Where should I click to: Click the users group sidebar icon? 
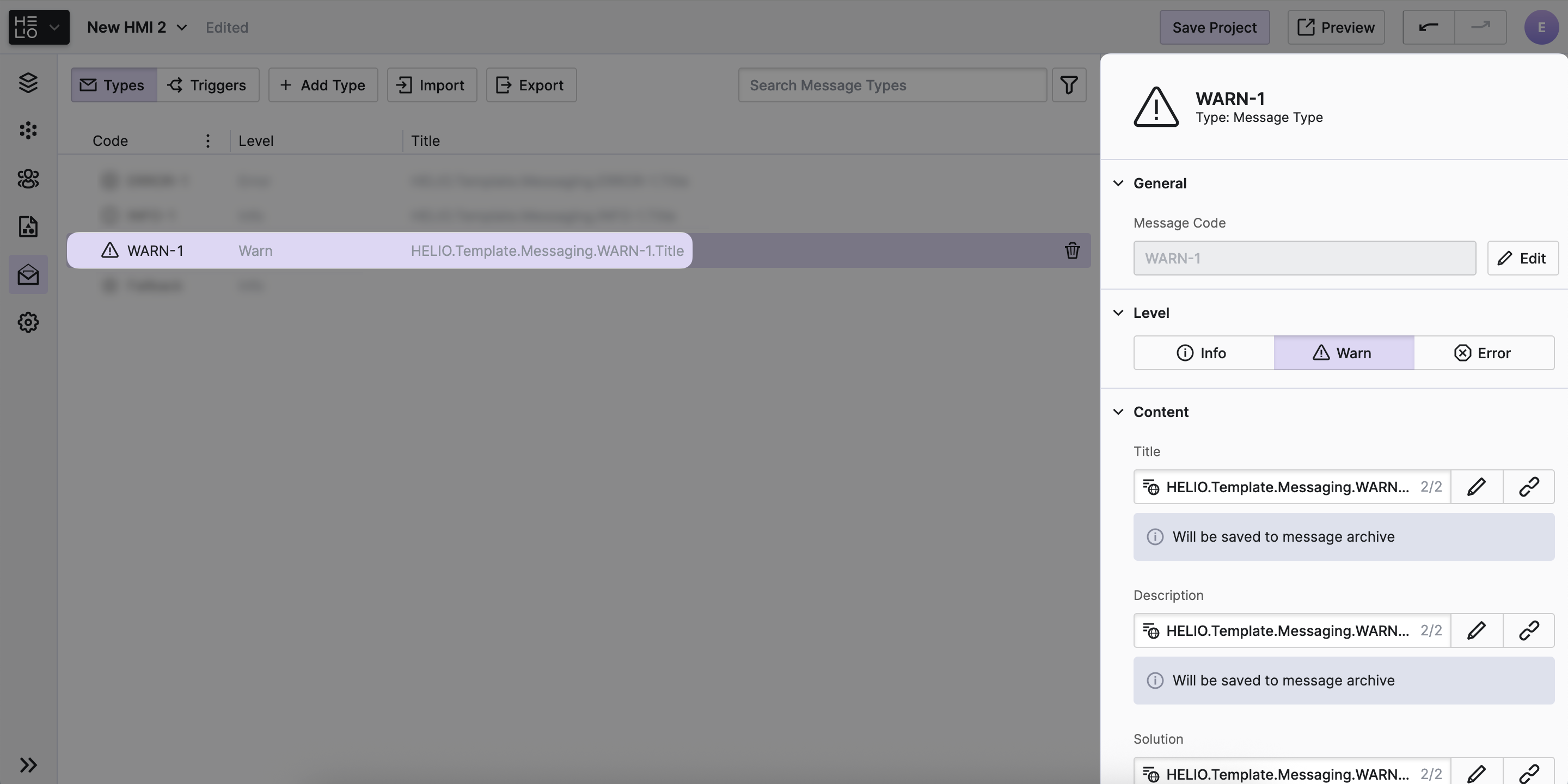(x=28, y=179)
